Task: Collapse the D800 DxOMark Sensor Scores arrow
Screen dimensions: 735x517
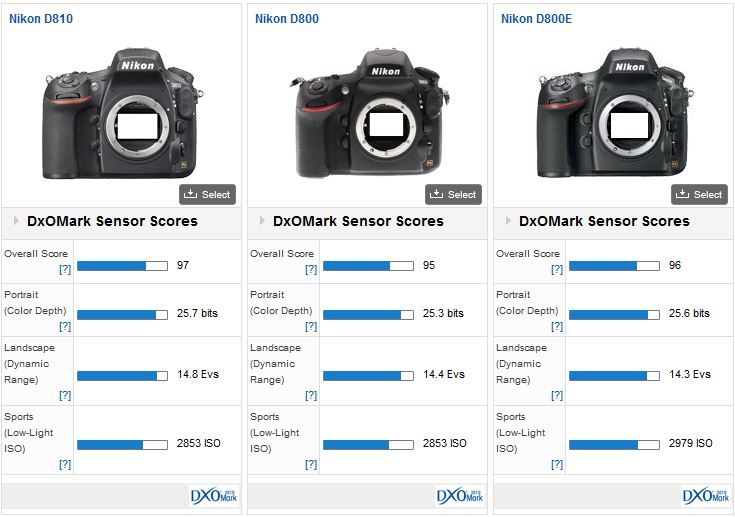Action: [x=263, y=221]
